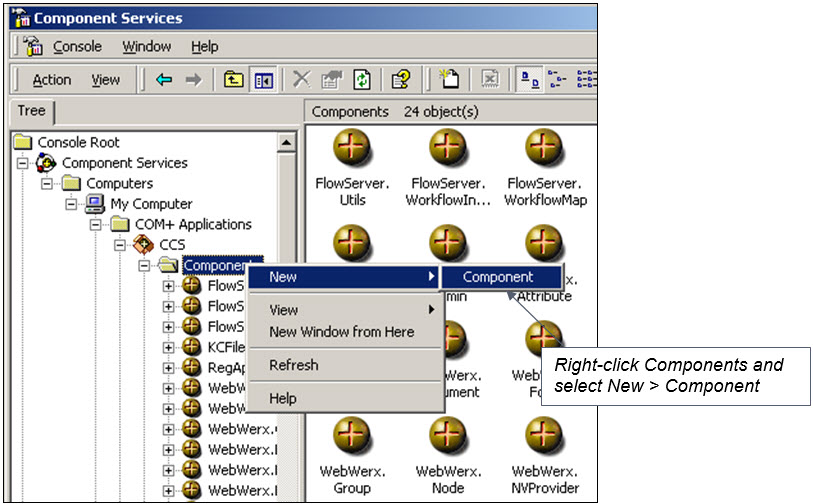Click Help in the context menu
This screenshot has width=813, height=504.
coord(344,398)
